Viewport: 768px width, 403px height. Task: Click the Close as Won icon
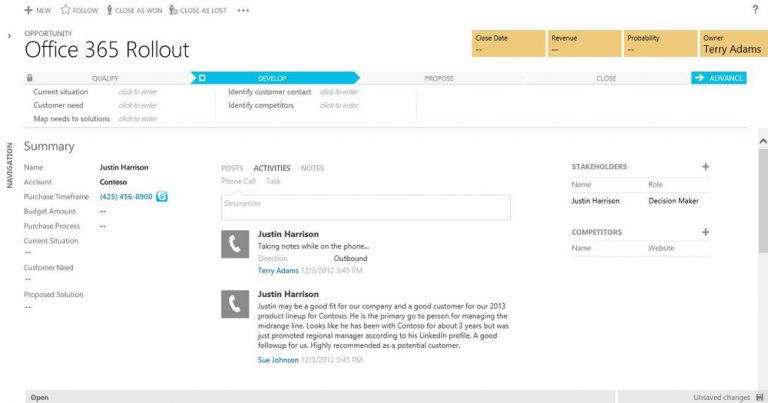109,10
